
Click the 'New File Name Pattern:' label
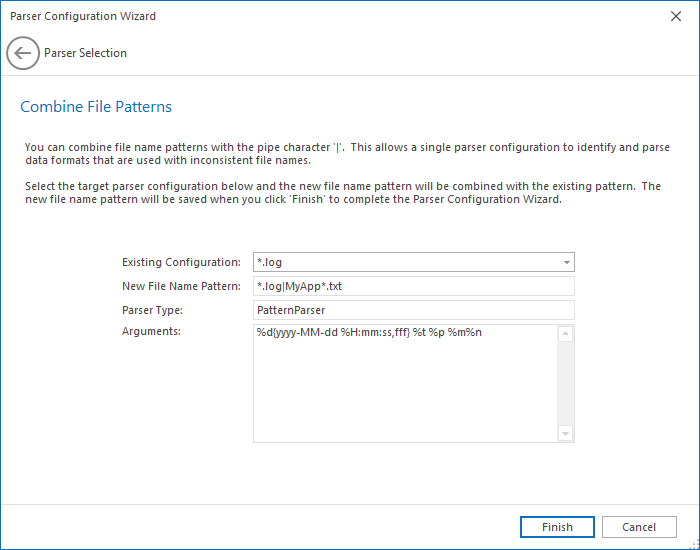181,287
